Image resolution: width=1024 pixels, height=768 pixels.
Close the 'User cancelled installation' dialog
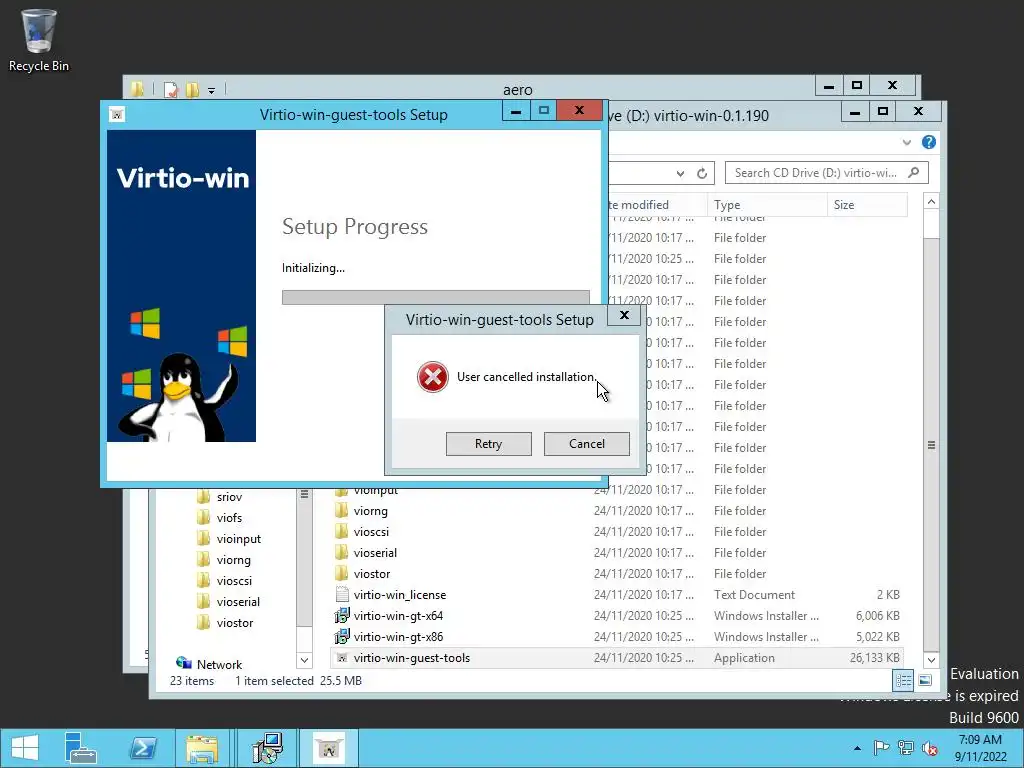pyautogui.click(x=624, y=315)
